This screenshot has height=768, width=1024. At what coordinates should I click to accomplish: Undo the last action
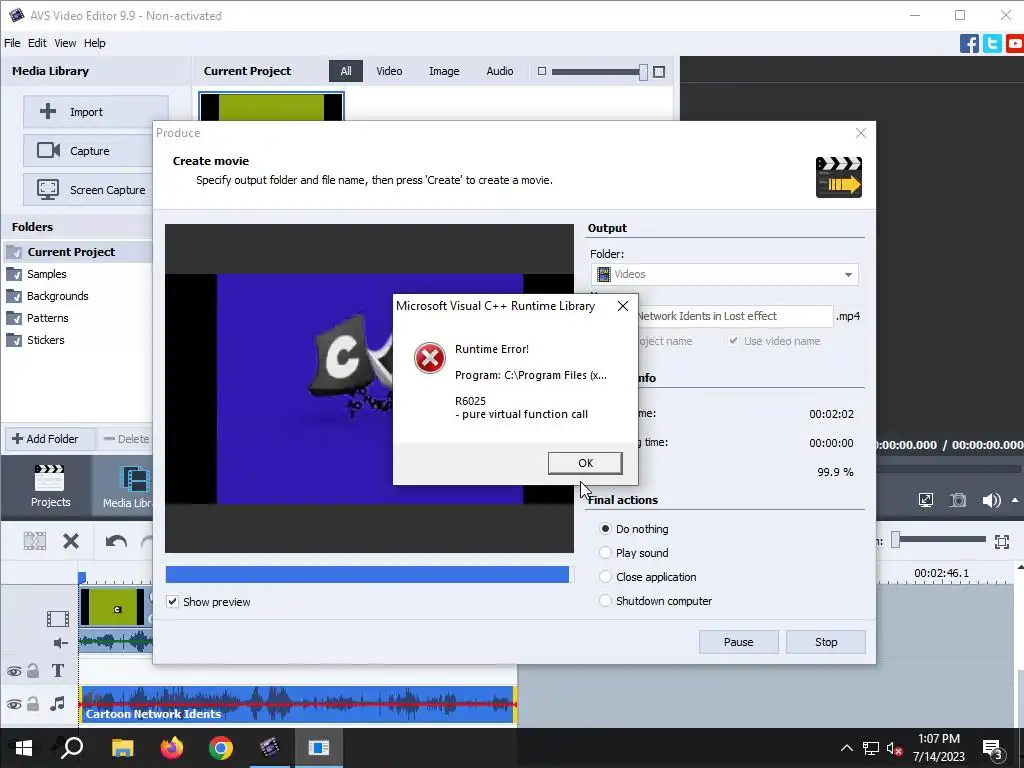pyautogui.click(x=116, y=541)
